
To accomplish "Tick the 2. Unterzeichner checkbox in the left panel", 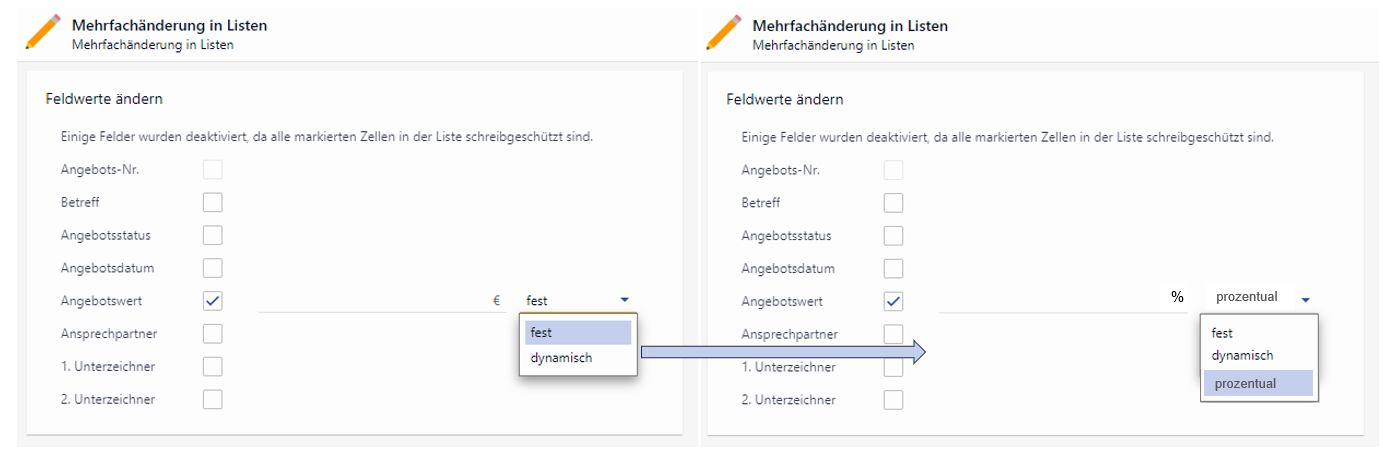I will tap(212, 400).
